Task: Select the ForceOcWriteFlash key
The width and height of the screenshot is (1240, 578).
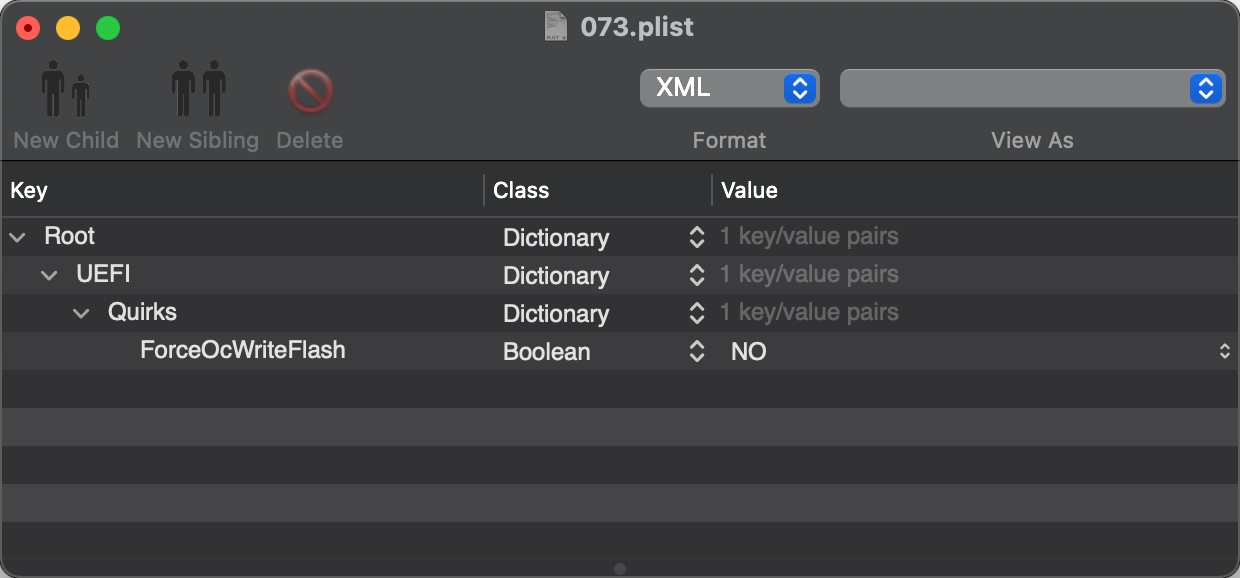Action: pyautogui.click(x=243, y=350)
